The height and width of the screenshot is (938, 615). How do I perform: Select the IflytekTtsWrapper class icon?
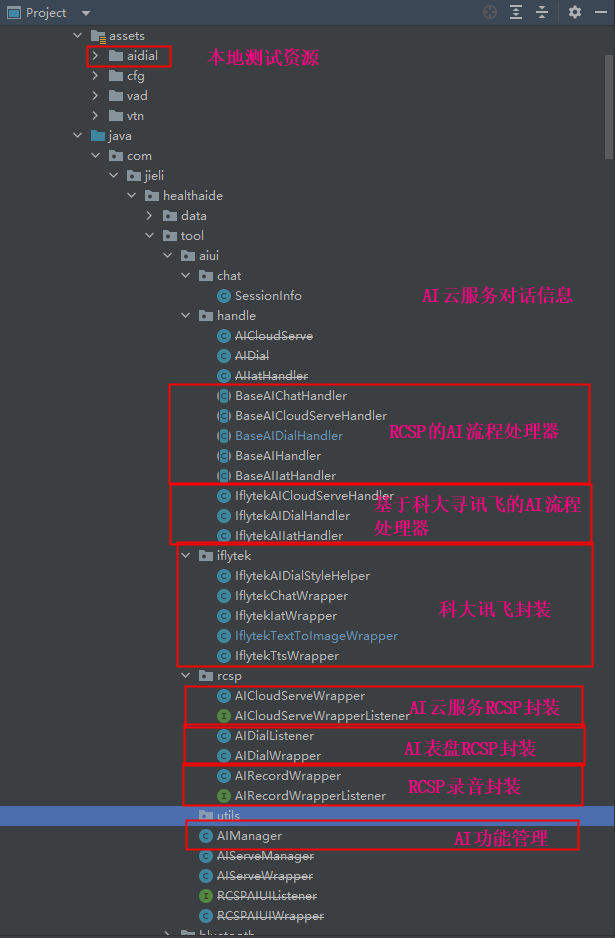[x=224, y=656]
